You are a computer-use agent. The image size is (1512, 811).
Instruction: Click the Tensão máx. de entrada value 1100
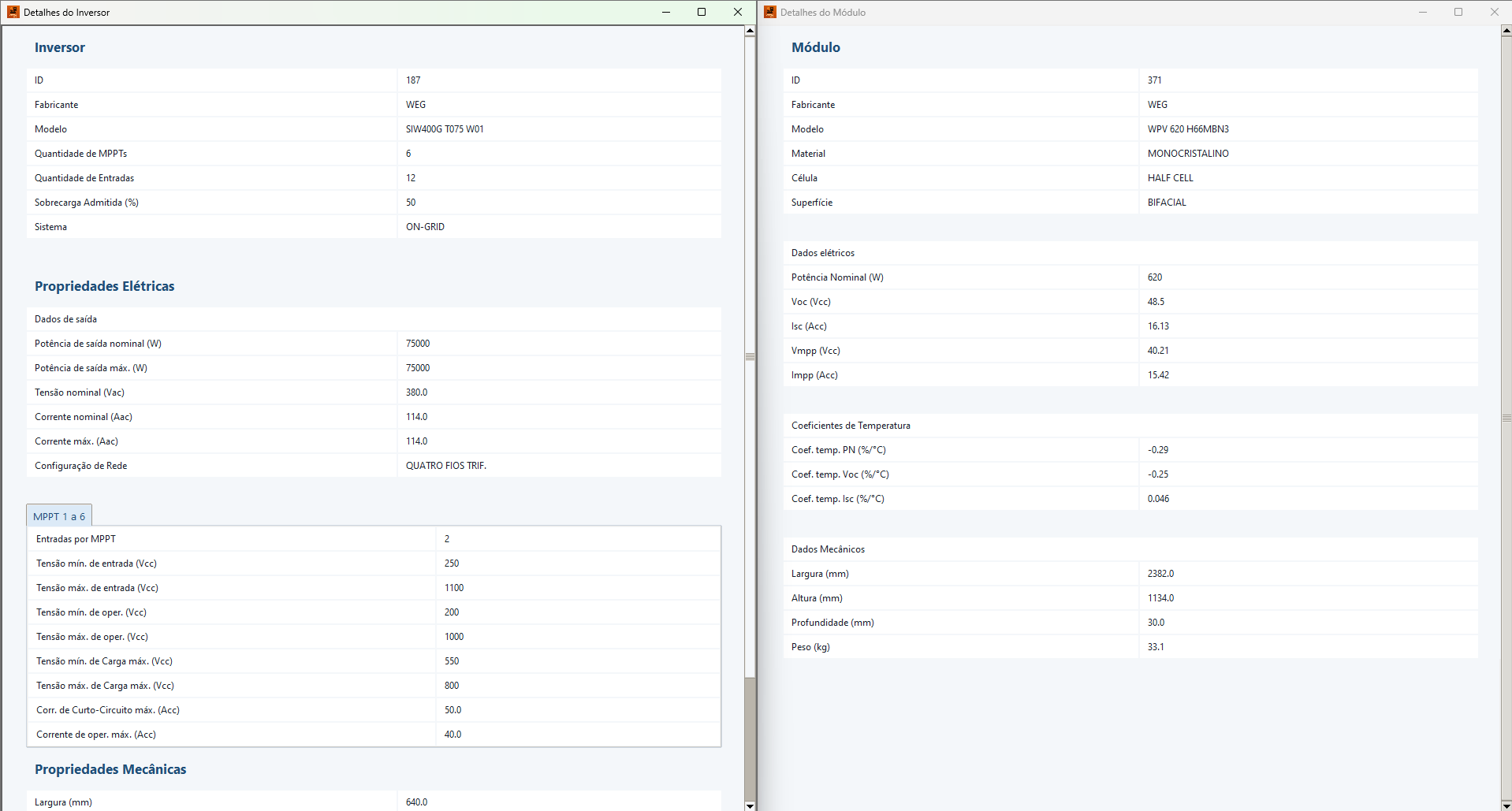(453, 587)
